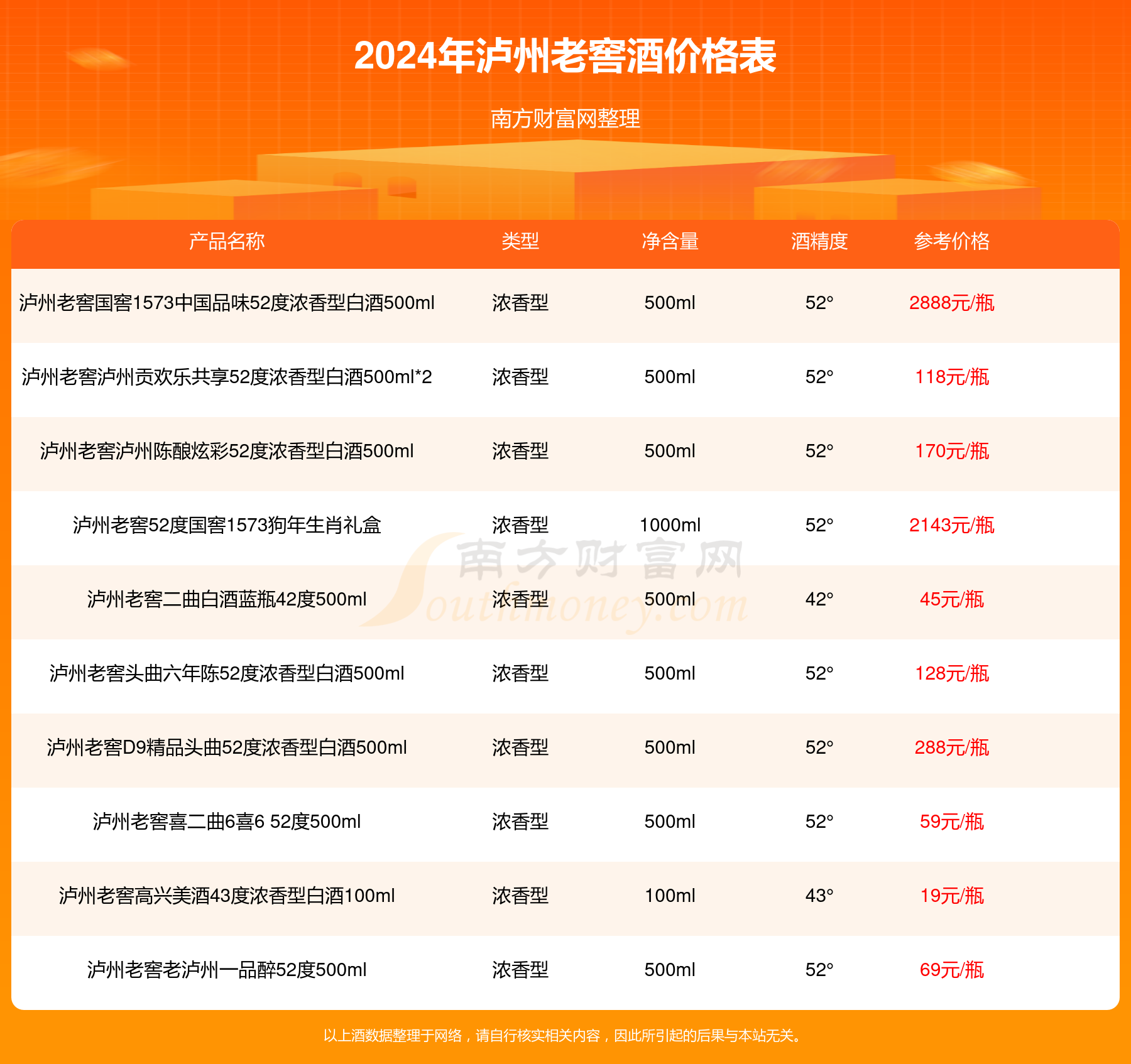
Task: Click the price 170元/瓶
Action: tap(952, 451)
